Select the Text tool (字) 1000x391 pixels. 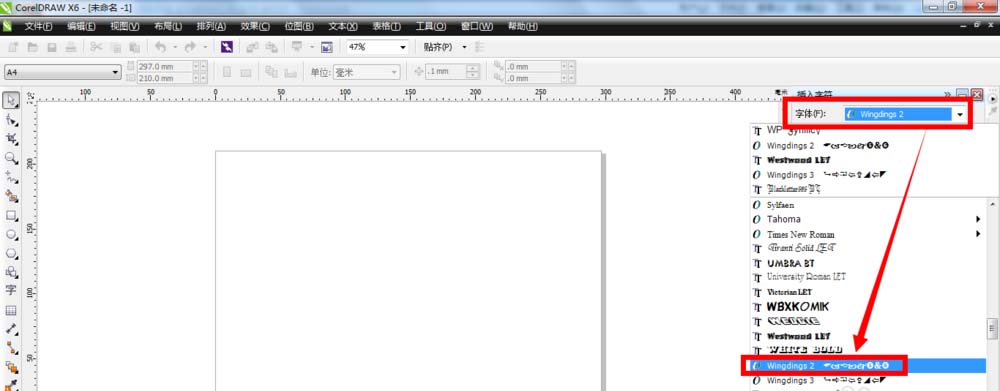pyautogui.click(x=11, y=290)
